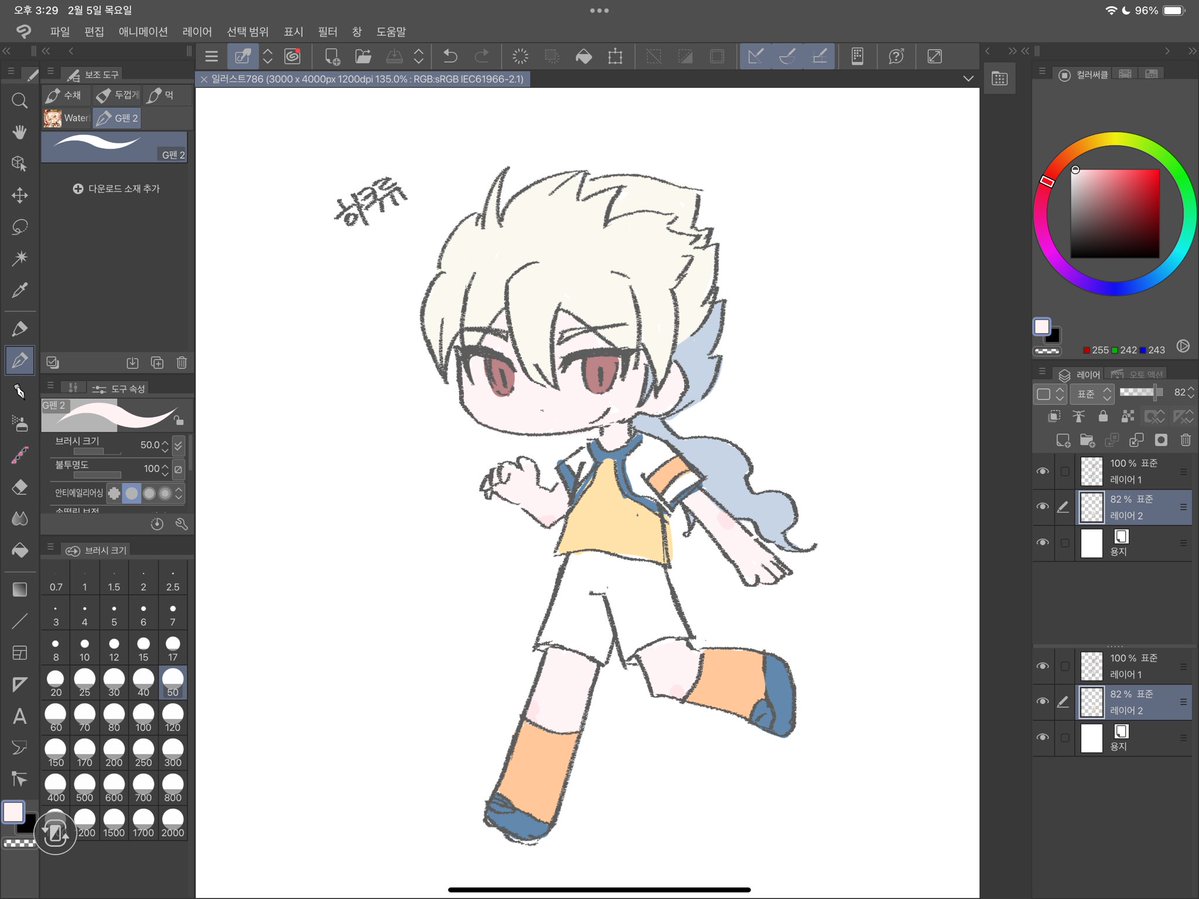Select the Eyedropper tool

coord(20,290)
